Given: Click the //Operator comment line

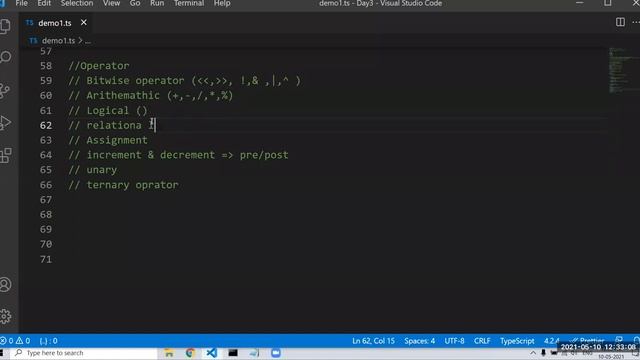Looking at the screenshot, I should click(99, 66).
